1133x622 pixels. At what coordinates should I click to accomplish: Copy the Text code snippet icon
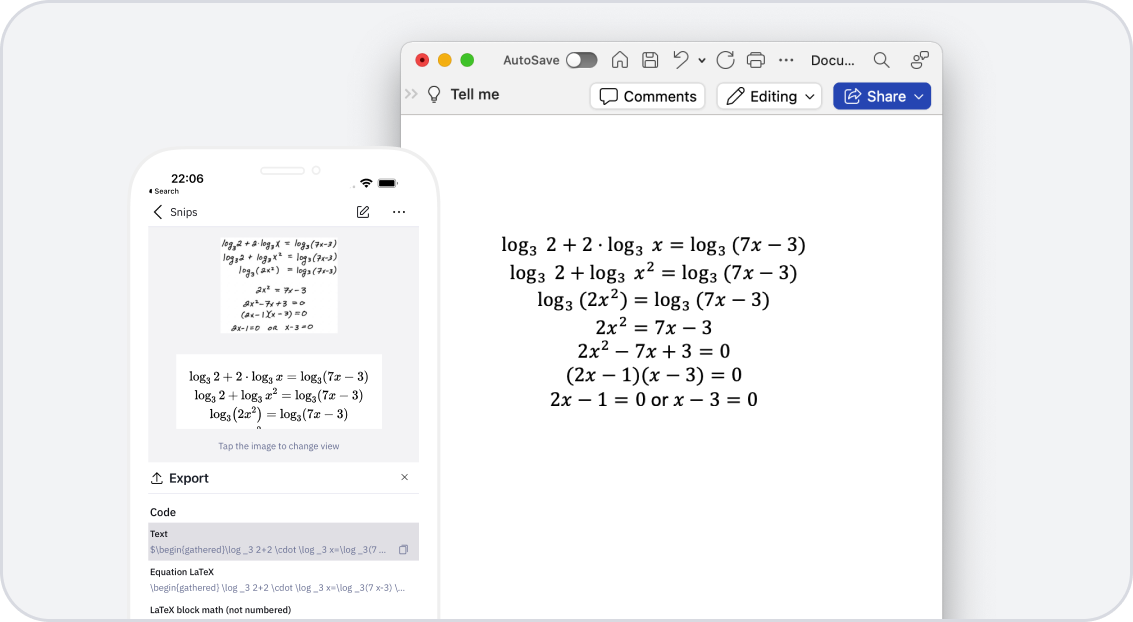404,549
